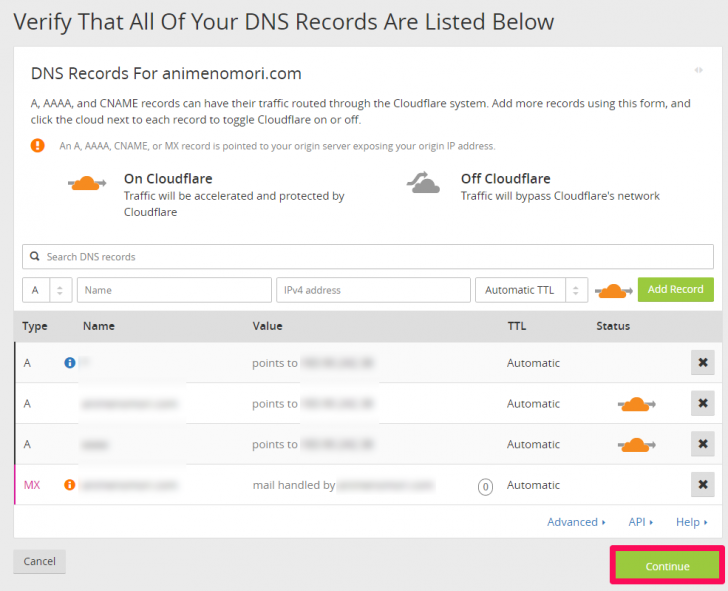Click 'points to' in the first A record
Viewport: 728px width, 591px height.
[275, 363]
